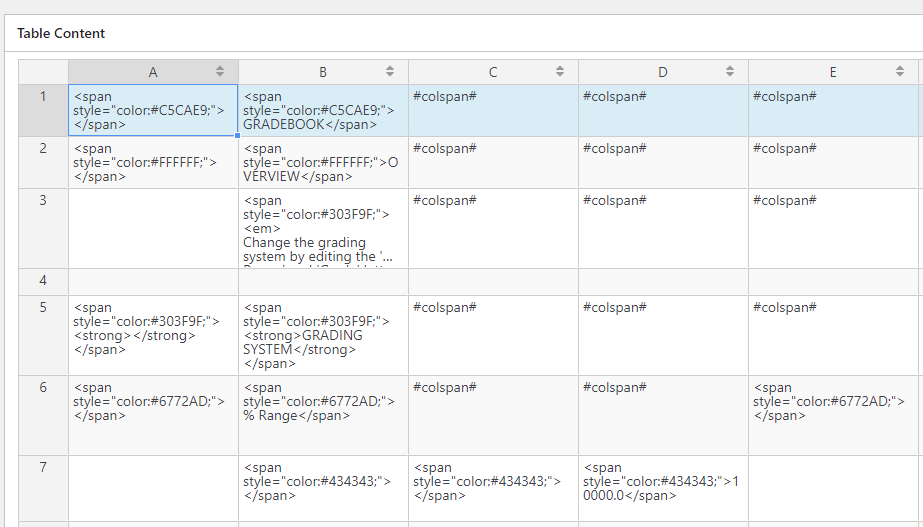Click cell C1 with #colspan#

click(493, 110)
